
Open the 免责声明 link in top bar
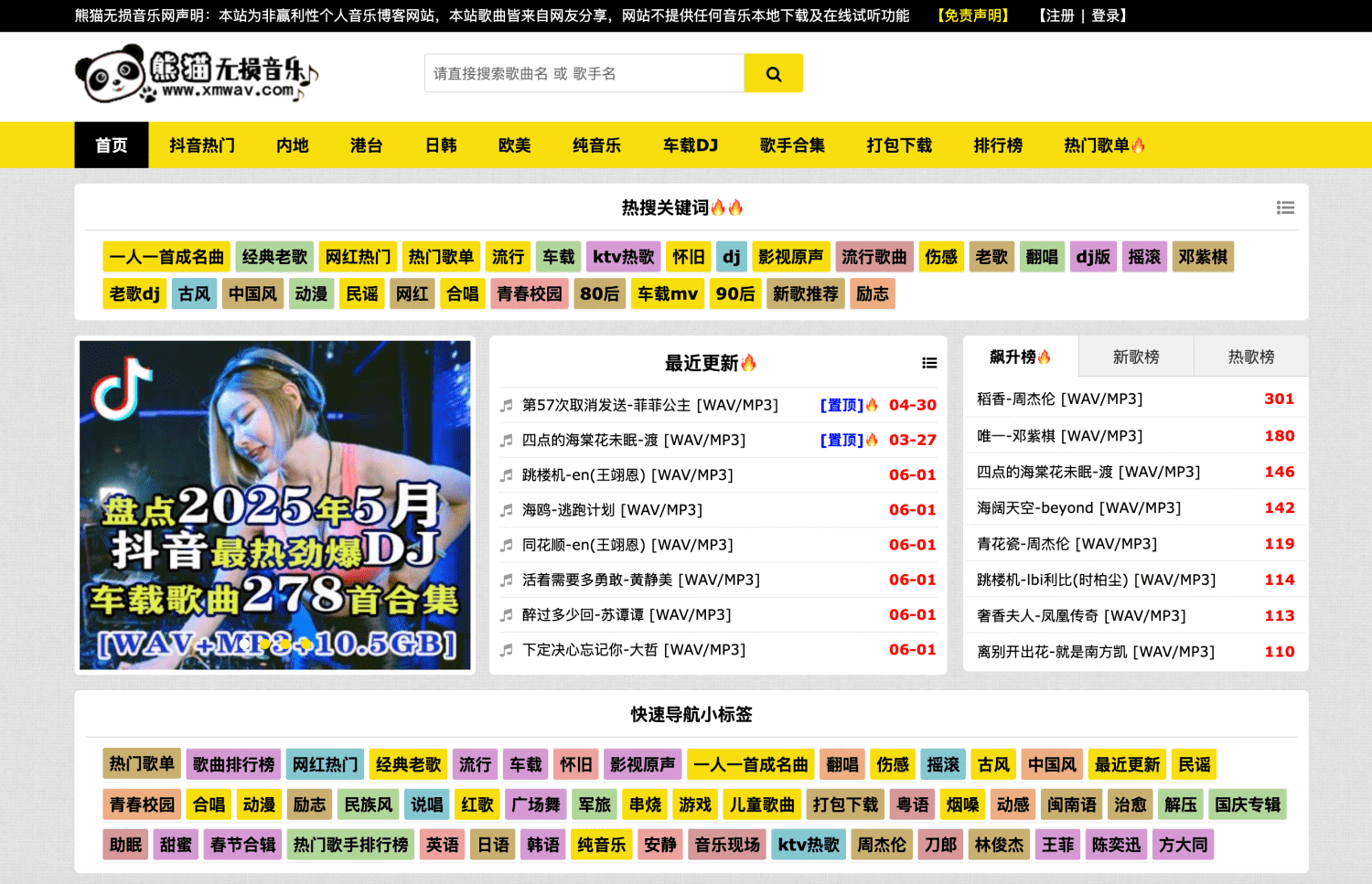(972, 16)
